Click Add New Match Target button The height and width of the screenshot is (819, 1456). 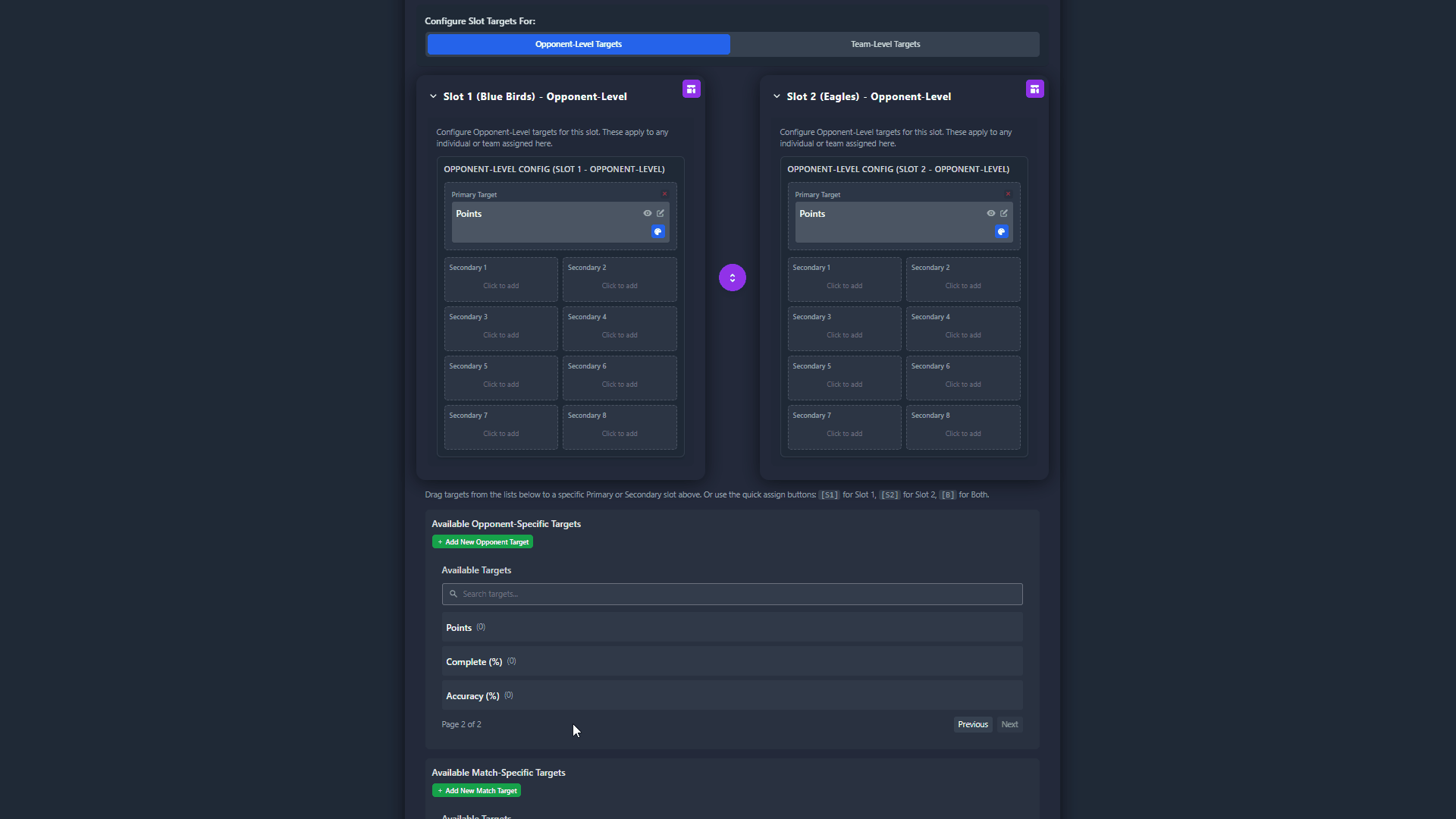[x=476, y=790]
